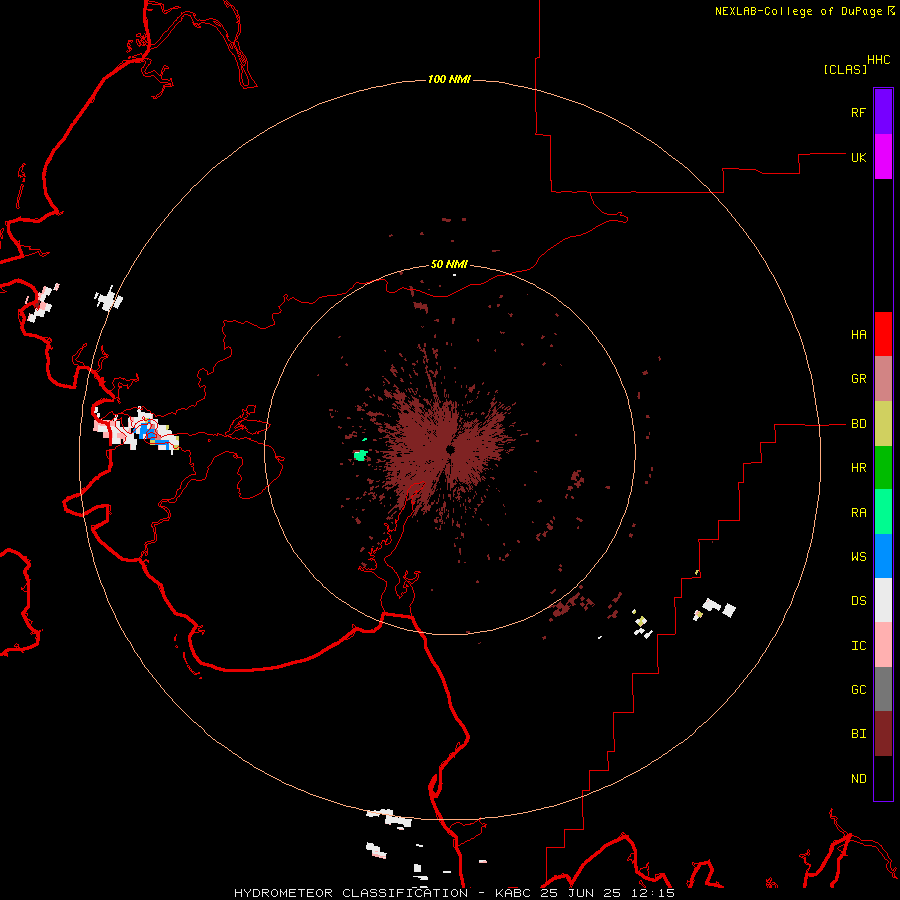This screenshot has height=900, width=900.
Task: Click the "BD" legend label
Action: [x=858, y=424]
